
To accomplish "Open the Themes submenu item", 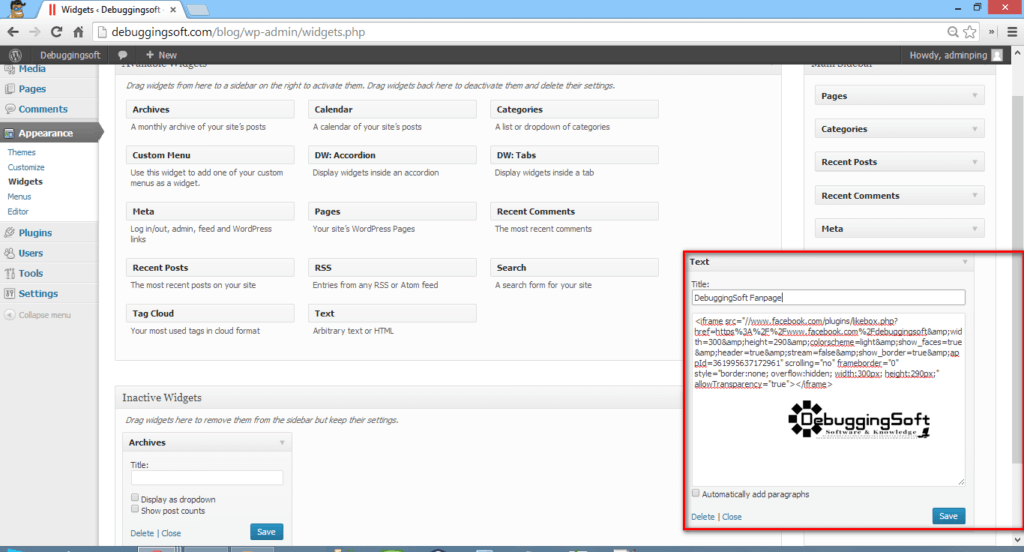I will (22, 152).
